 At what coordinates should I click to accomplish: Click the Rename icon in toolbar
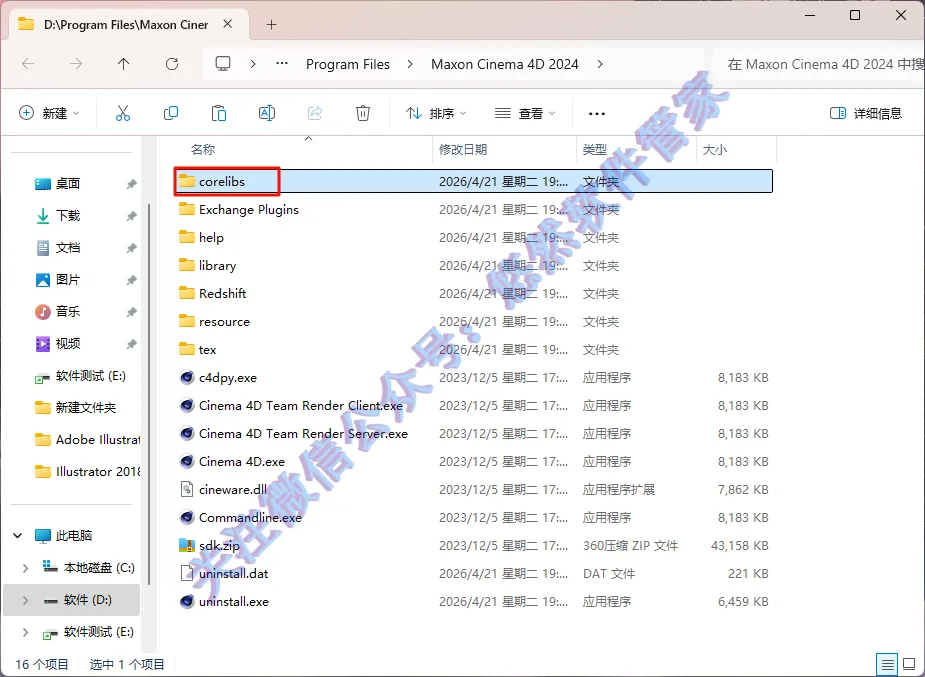tap(267, 113)
